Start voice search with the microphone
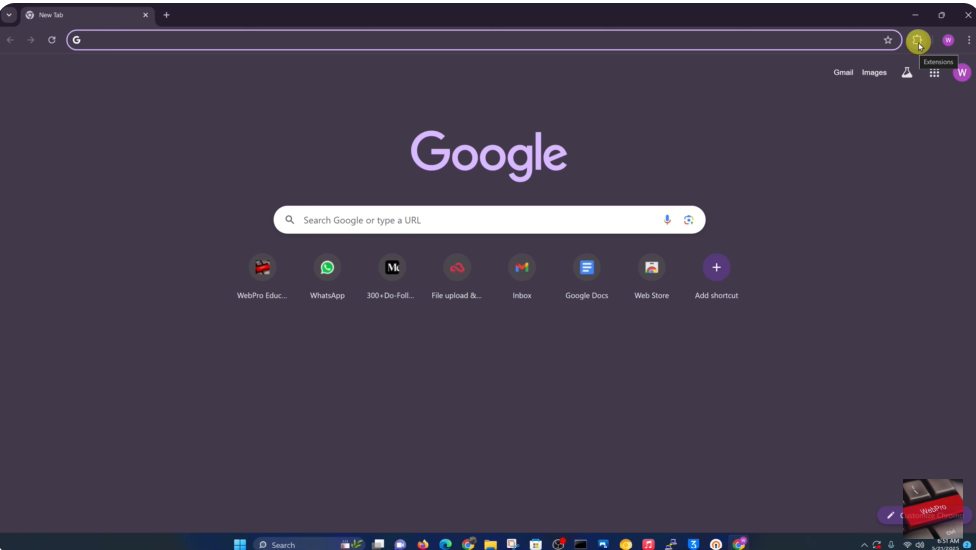Viewport: 976px width, 550px height. (667, 220)
